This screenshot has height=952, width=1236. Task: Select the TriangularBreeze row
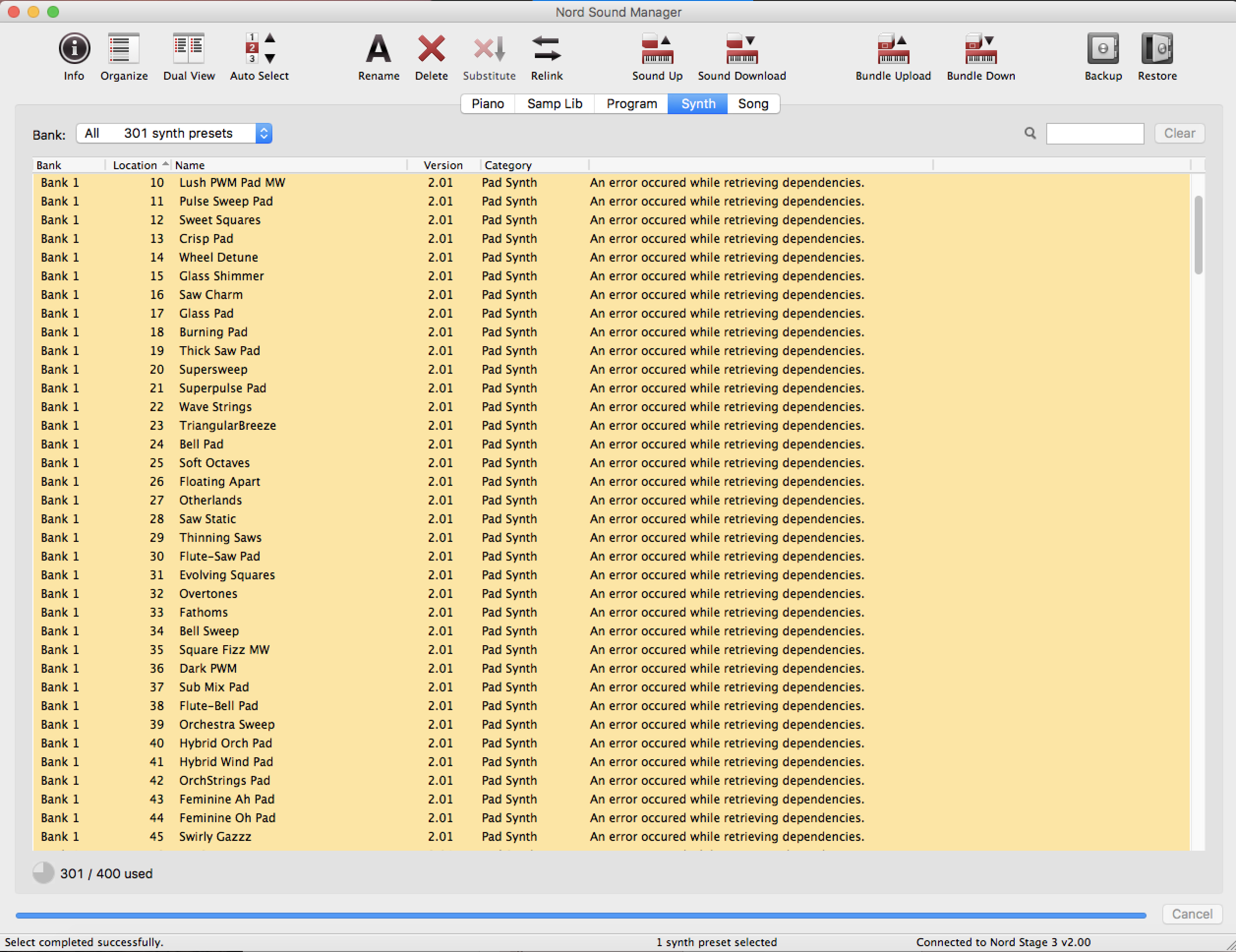[611, 425]
